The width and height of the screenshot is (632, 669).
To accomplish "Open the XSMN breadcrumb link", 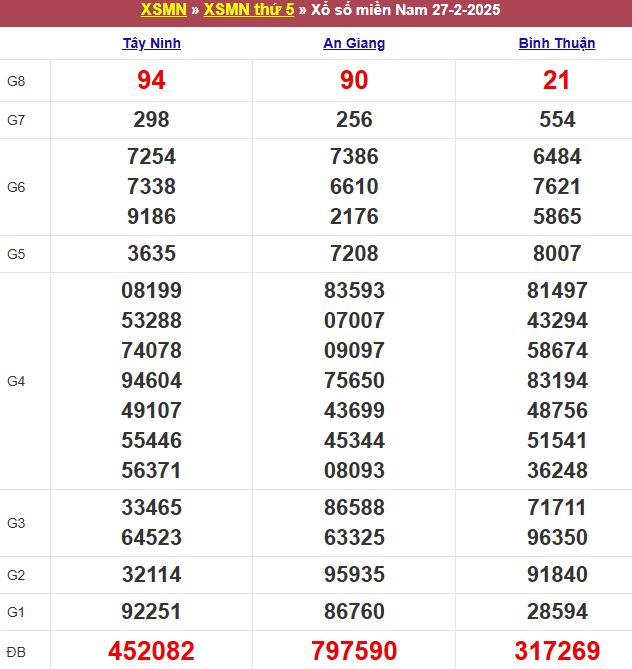I will pyautogui.click(x=163, y=9).
